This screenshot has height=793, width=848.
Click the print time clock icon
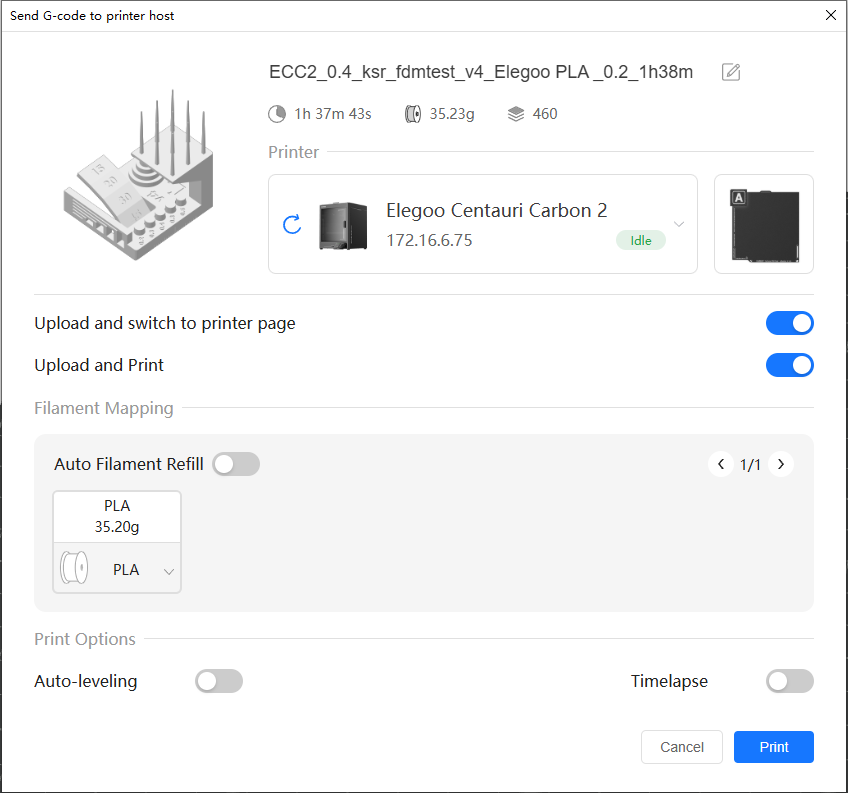[x=277, y=114]
